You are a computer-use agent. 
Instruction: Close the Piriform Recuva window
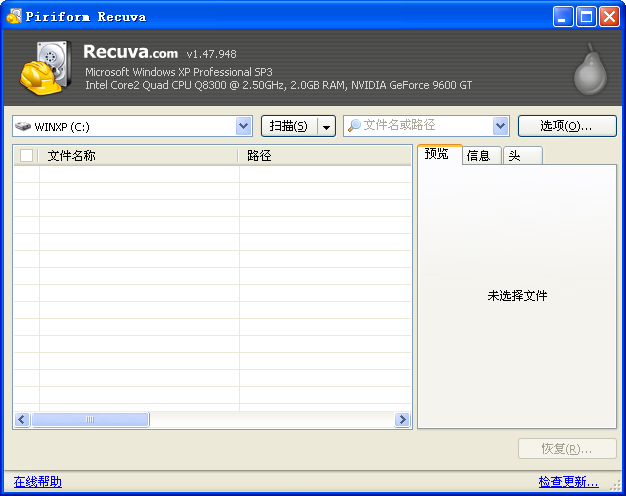click(x=609, y=17)
